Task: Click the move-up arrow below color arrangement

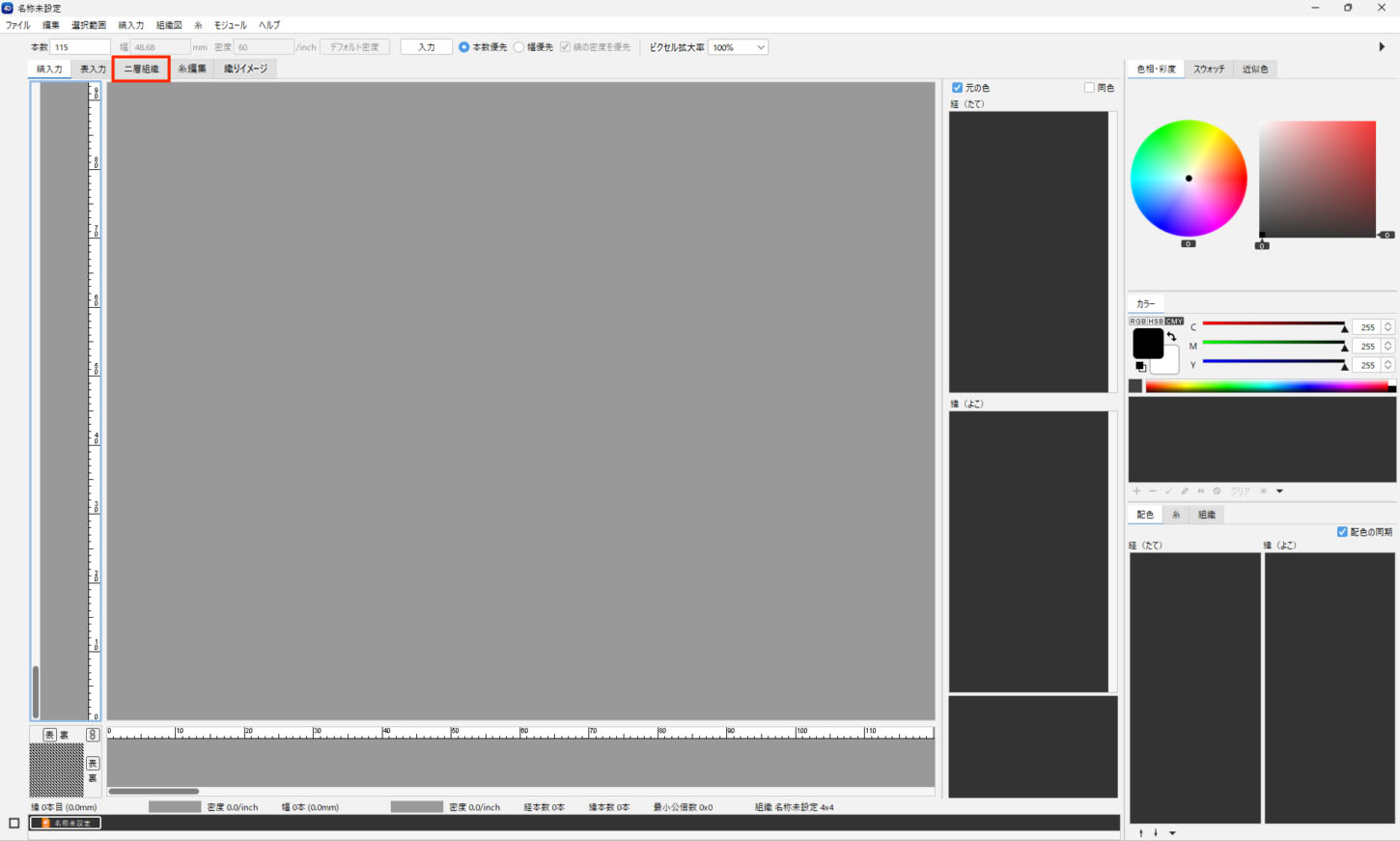Action: click(x=1141, y=832)
